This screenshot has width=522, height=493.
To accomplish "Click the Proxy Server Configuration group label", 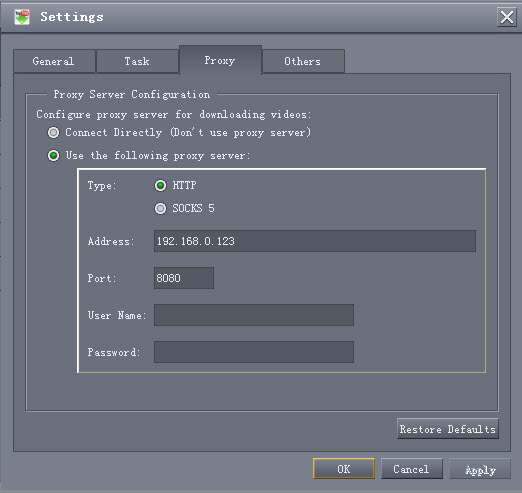I will (132, 95).
